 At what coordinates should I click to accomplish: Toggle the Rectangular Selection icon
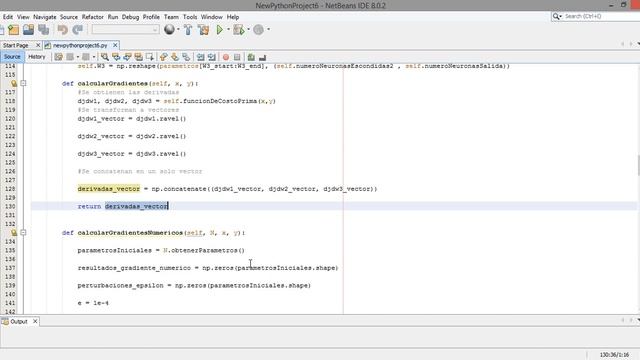[150, 57]
